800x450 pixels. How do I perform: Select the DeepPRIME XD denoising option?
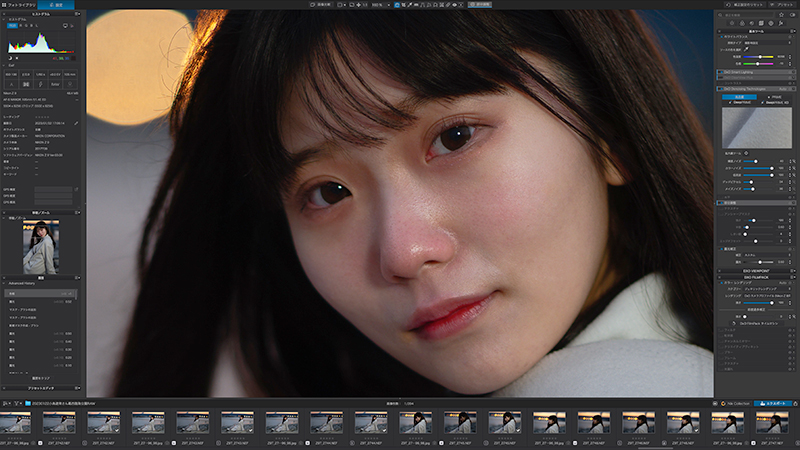click(x=776, y=103)
